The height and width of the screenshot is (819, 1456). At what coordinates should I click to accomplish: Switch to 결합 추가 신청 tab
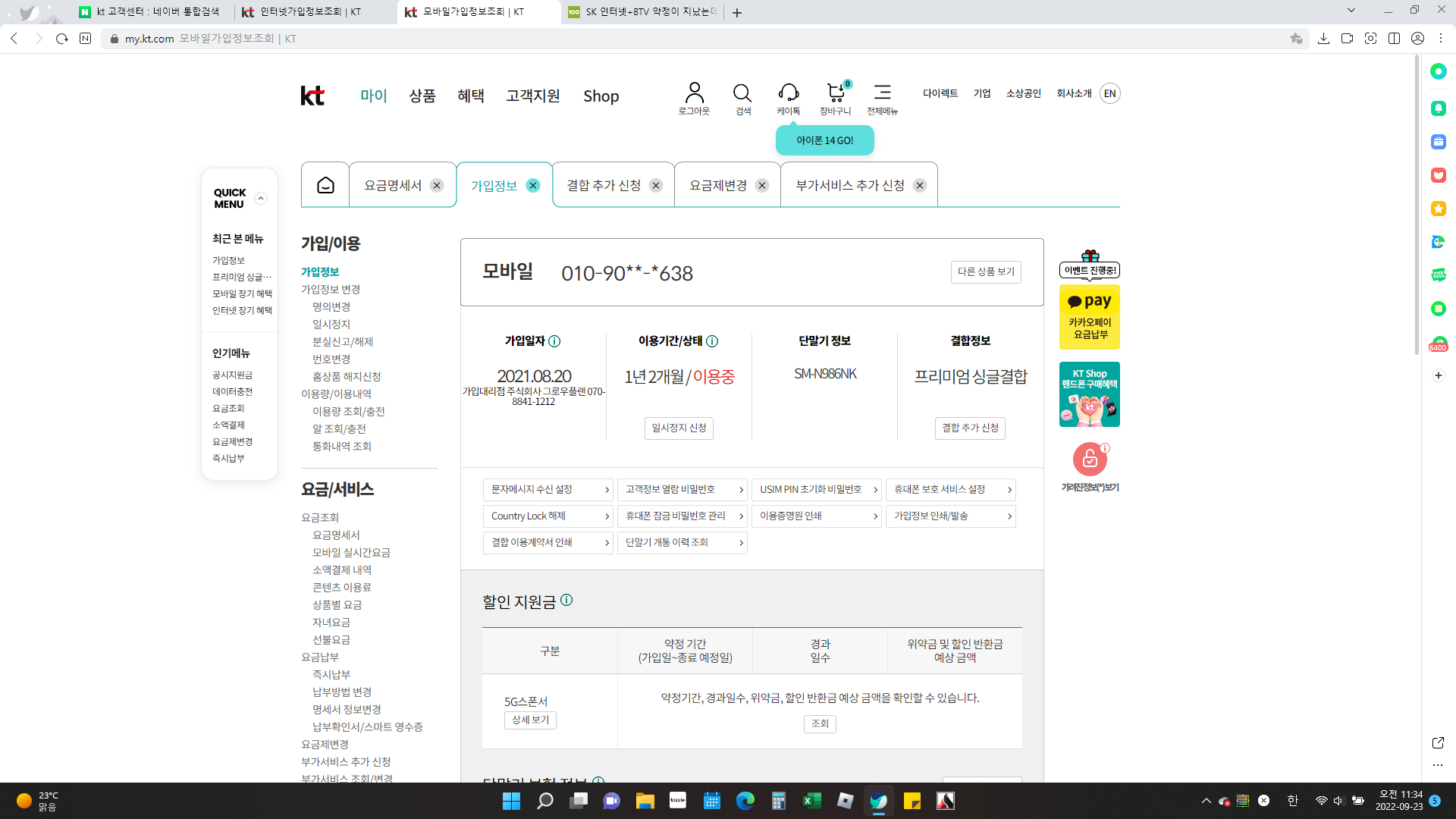[604, 186]
